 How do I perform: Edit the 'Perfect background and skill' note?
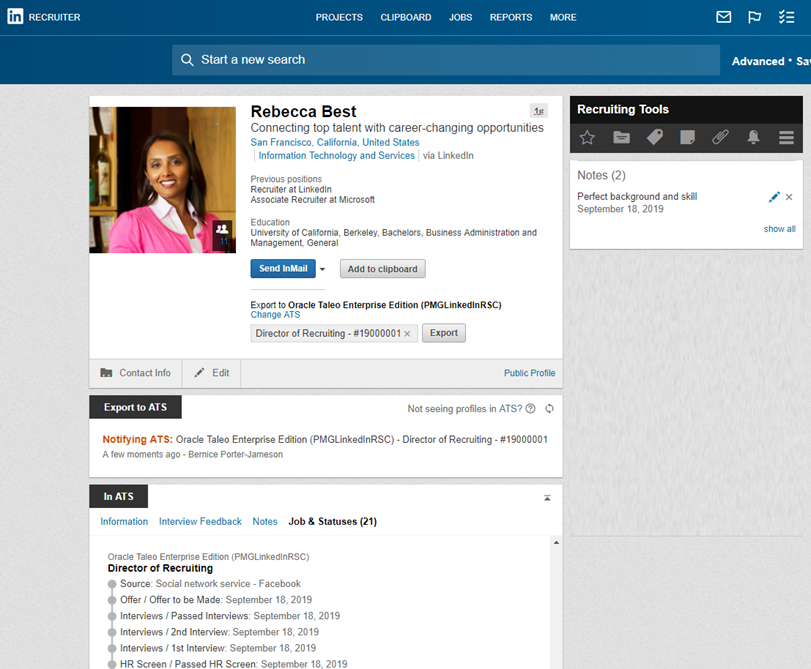[774, 197]
